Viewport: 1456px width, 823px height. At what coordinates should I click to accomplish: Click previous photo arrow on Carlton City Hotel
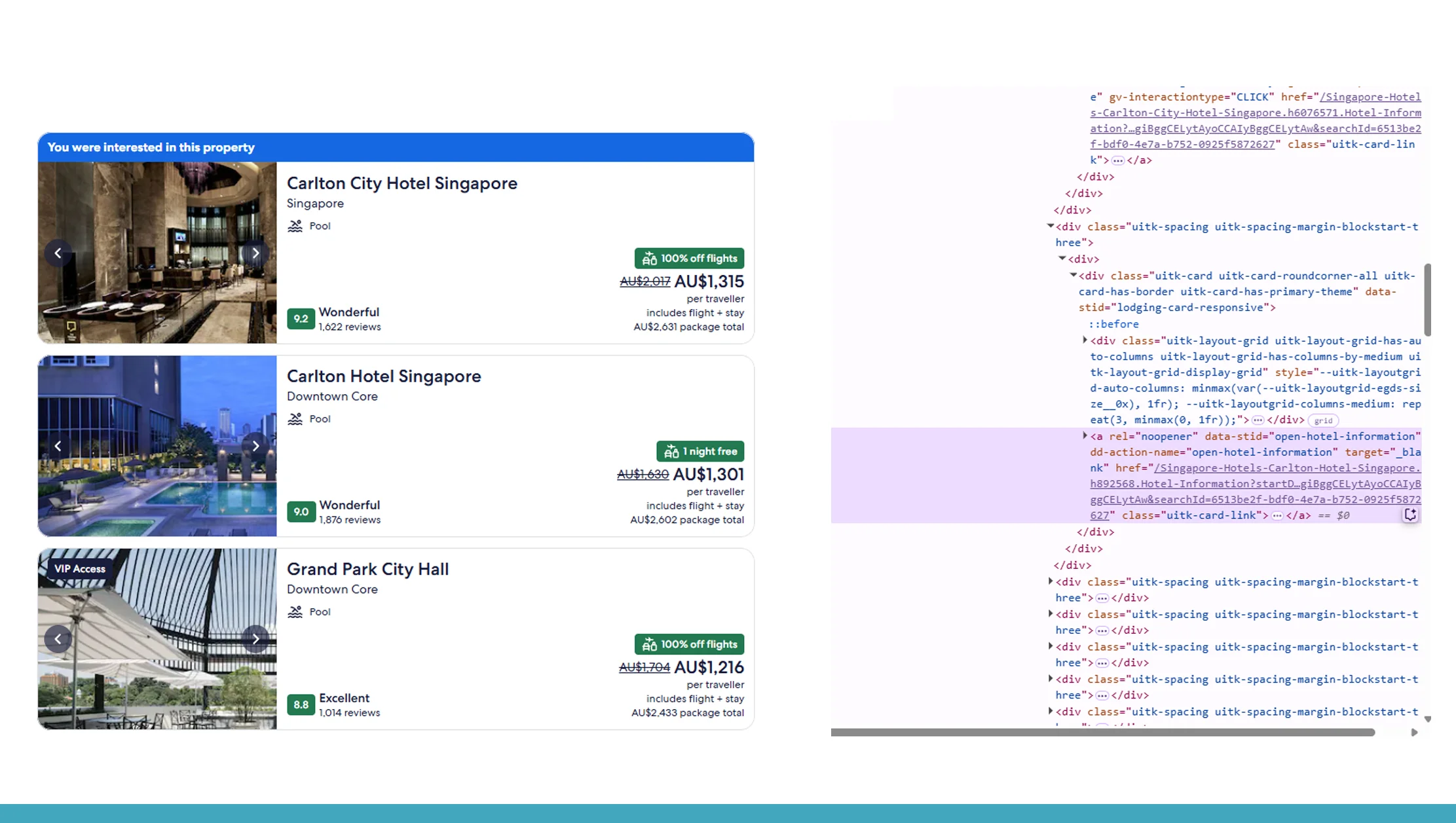click(58, 253)
